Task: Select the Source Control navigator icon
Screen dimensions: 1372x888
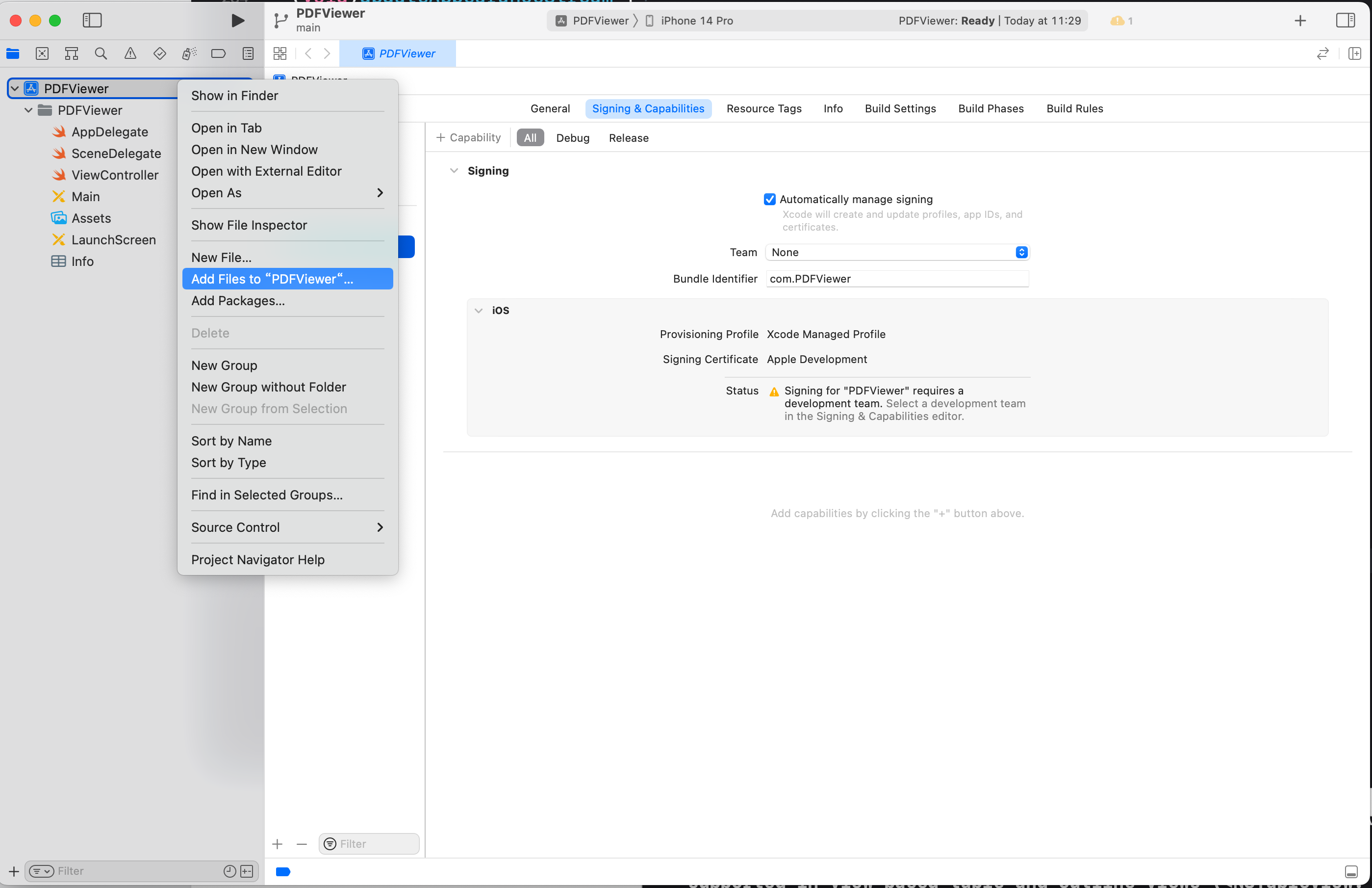Action: tap(42, 53)
